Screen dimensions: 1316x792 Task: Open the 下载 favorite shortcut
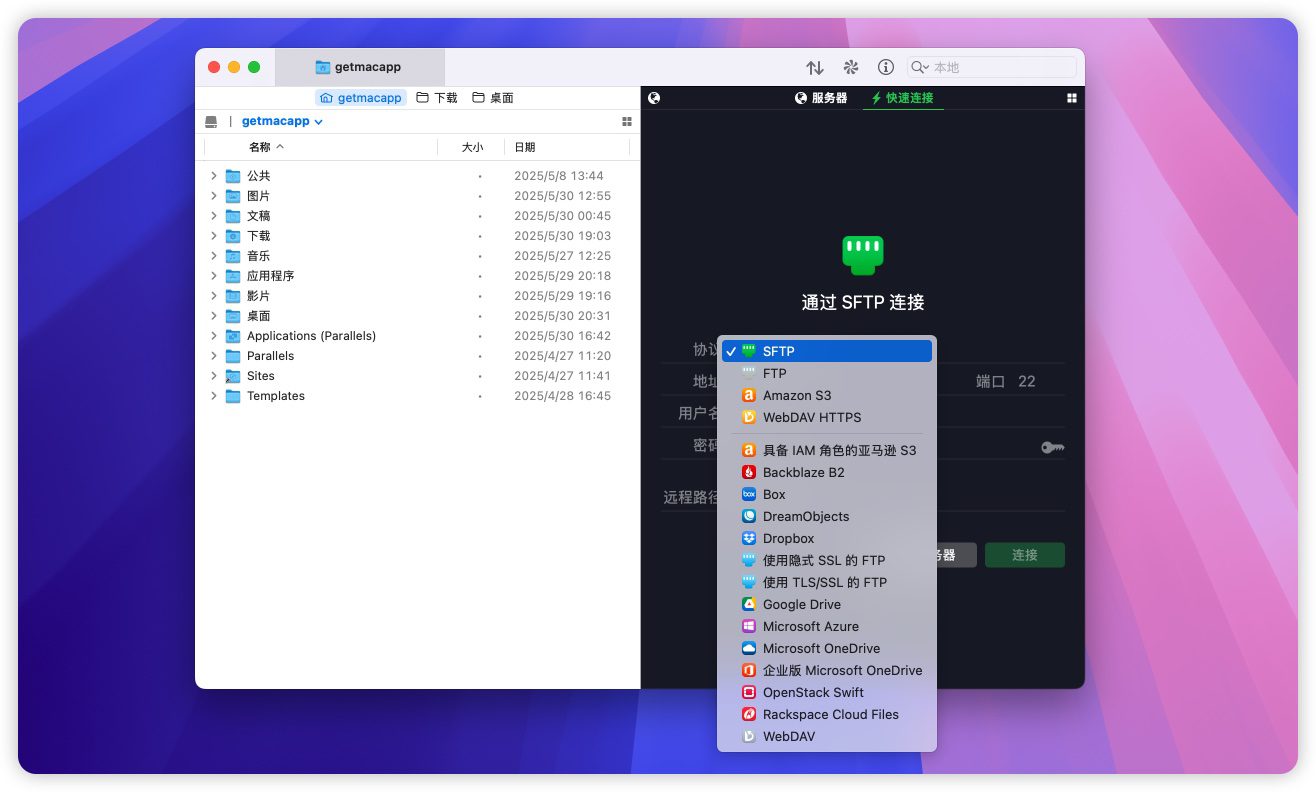coord(437,98)
